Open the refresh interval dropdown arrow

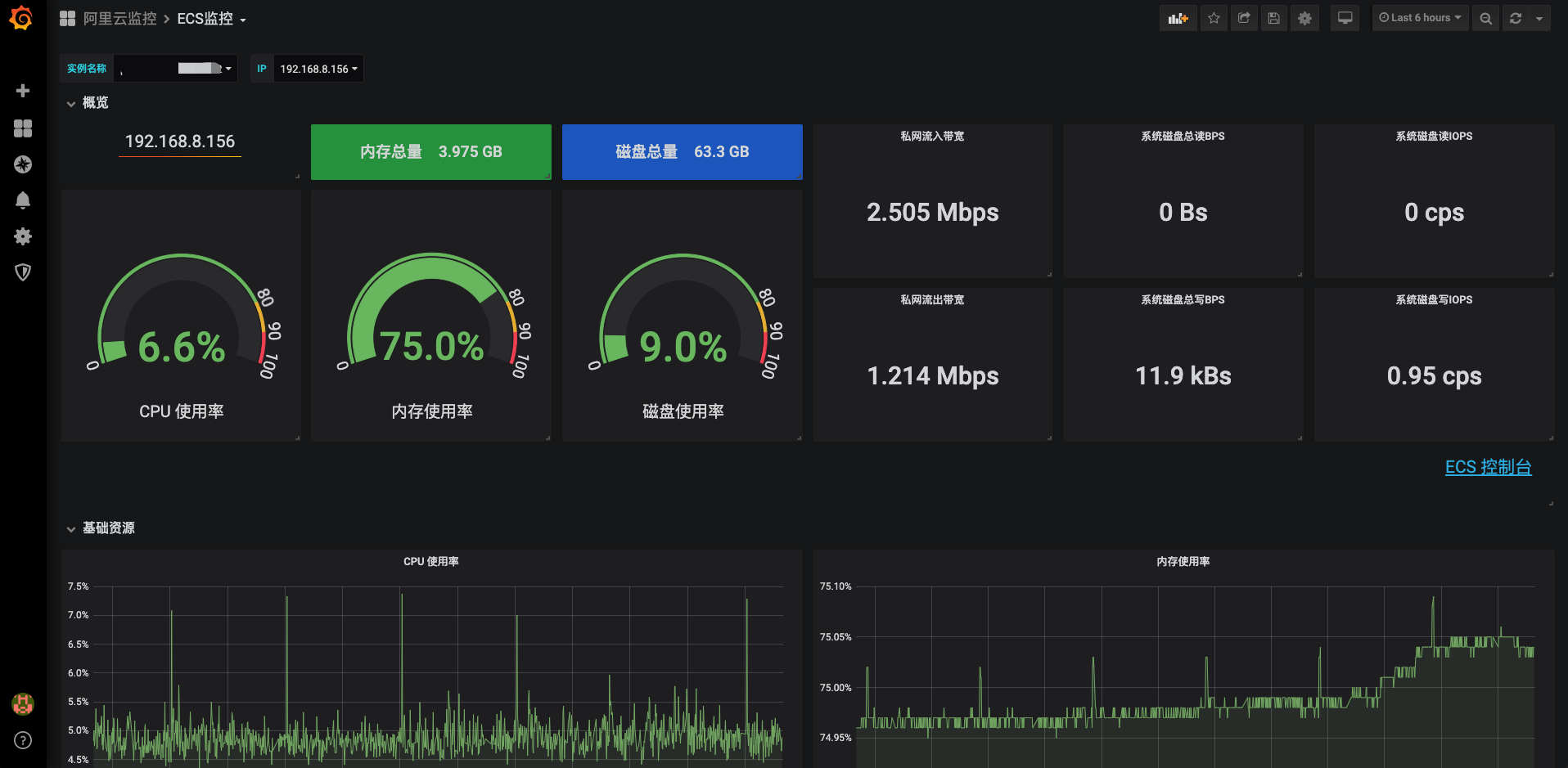[x=1539, y=18]
